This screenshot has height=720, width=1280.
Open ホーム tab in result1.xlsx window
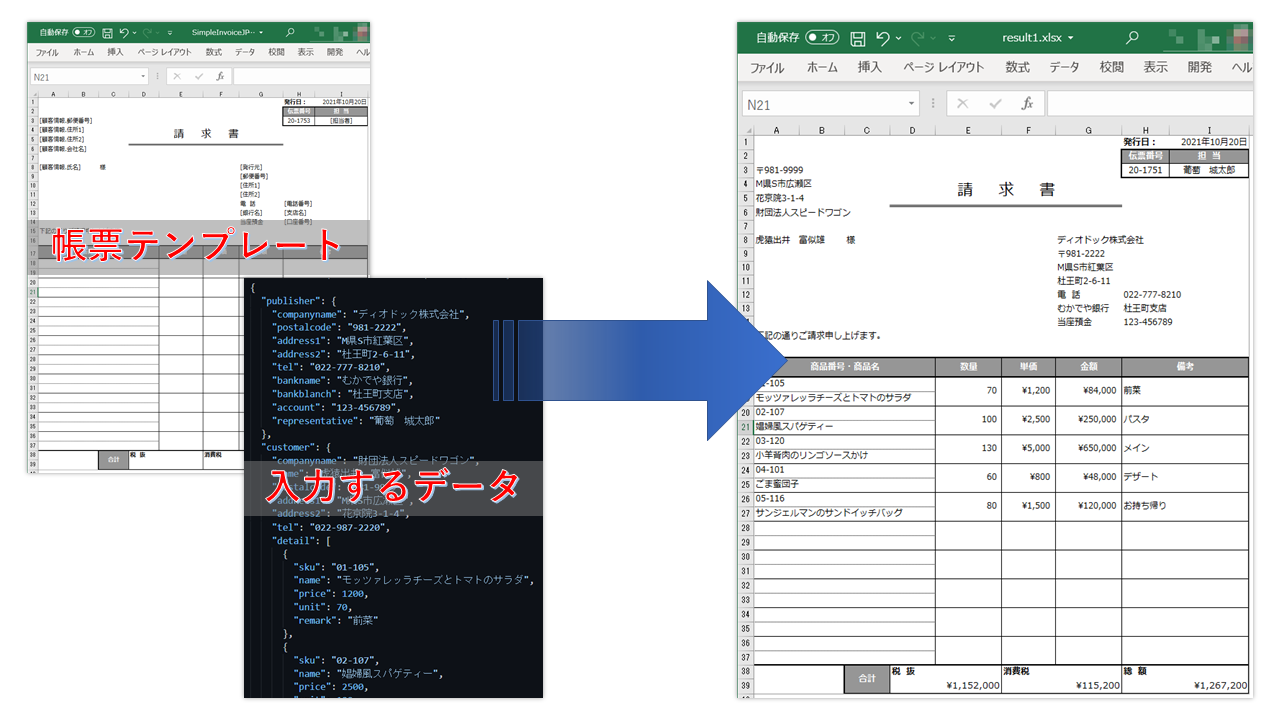[822, 67]
